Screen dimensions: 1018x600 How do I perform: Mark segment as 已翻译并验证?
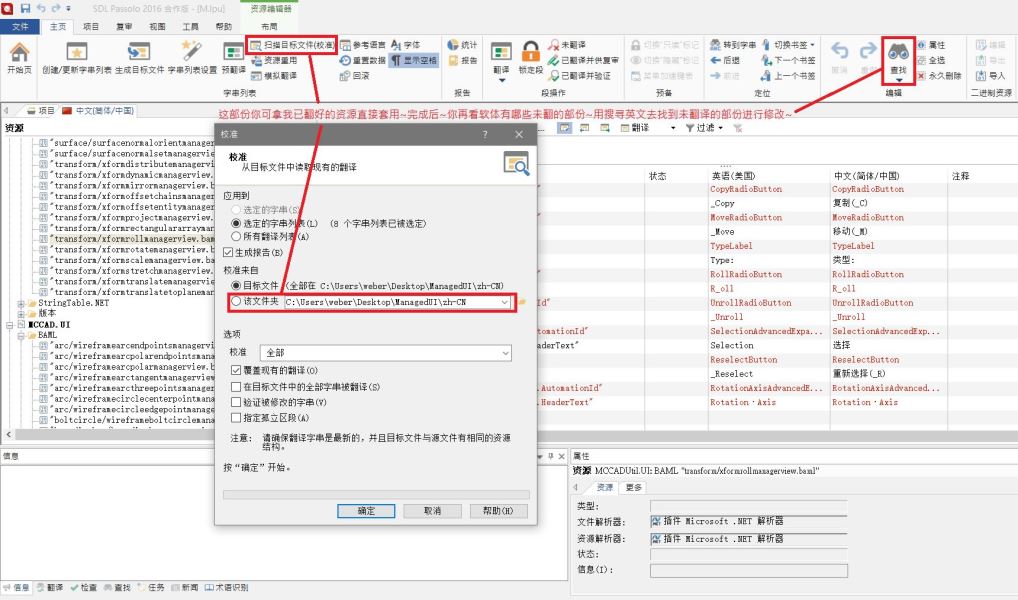(579, 76)
